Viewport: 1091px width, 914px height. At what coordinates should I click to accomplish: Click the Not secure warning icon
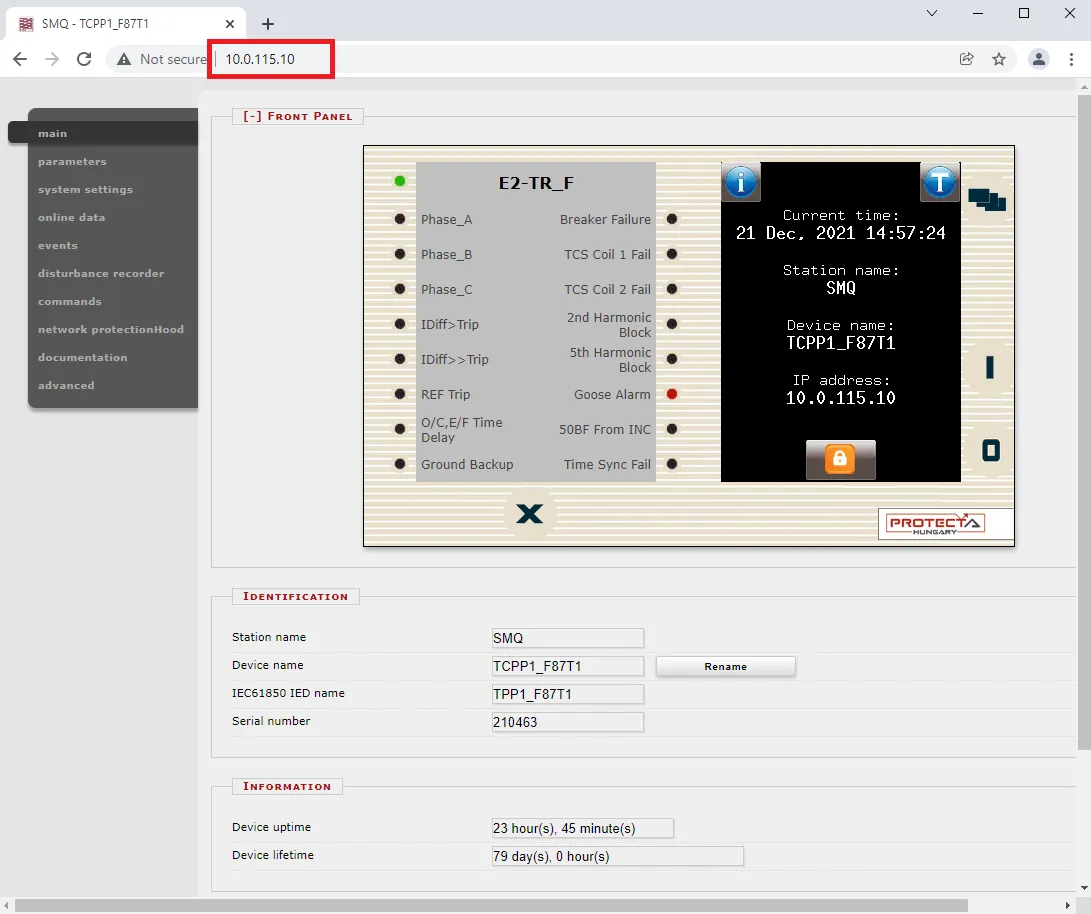(x=124, y=59)
